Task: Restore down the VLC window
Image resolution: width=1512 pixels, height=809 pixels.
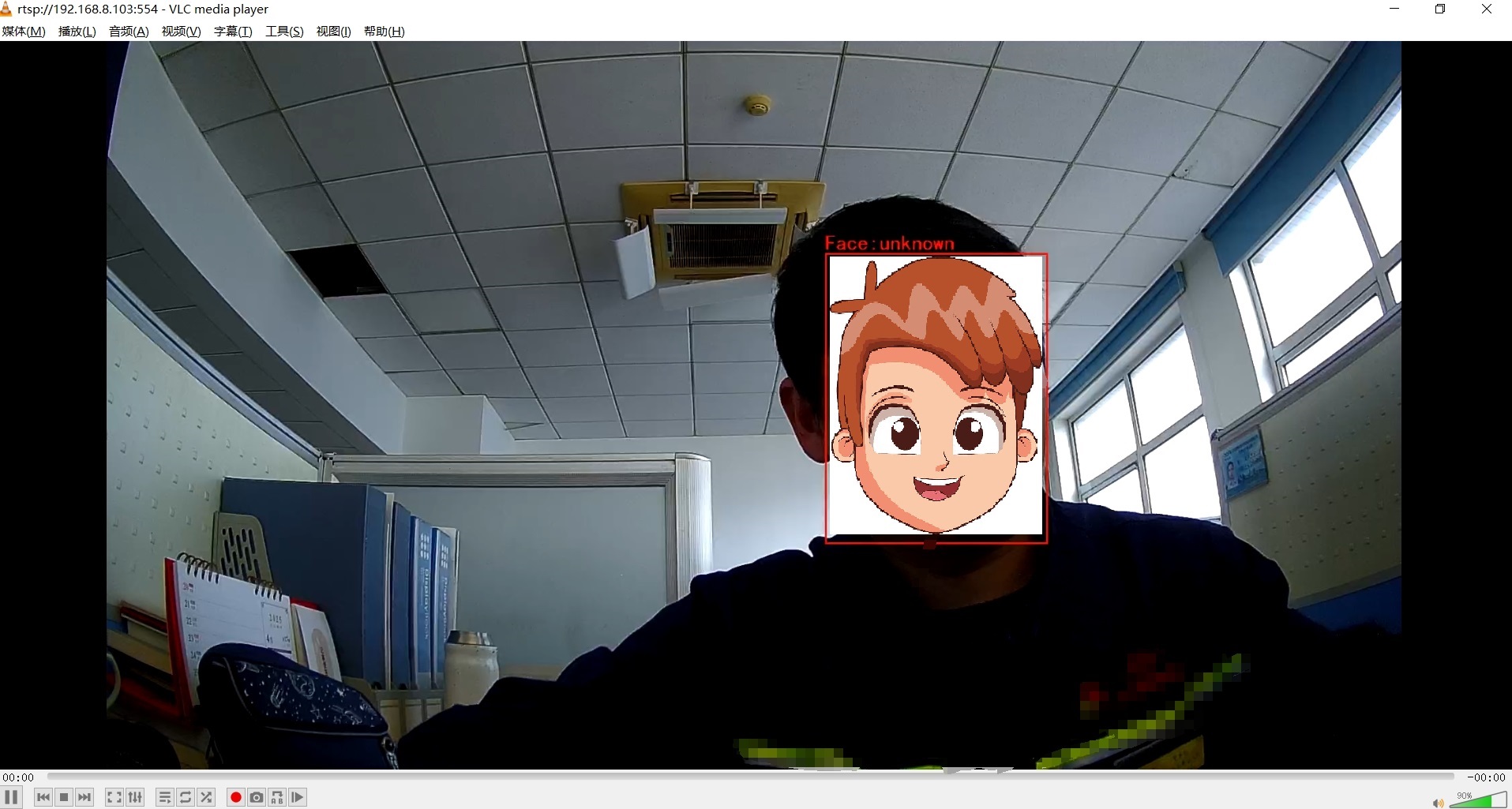Action: click(x=1440, y=9)
